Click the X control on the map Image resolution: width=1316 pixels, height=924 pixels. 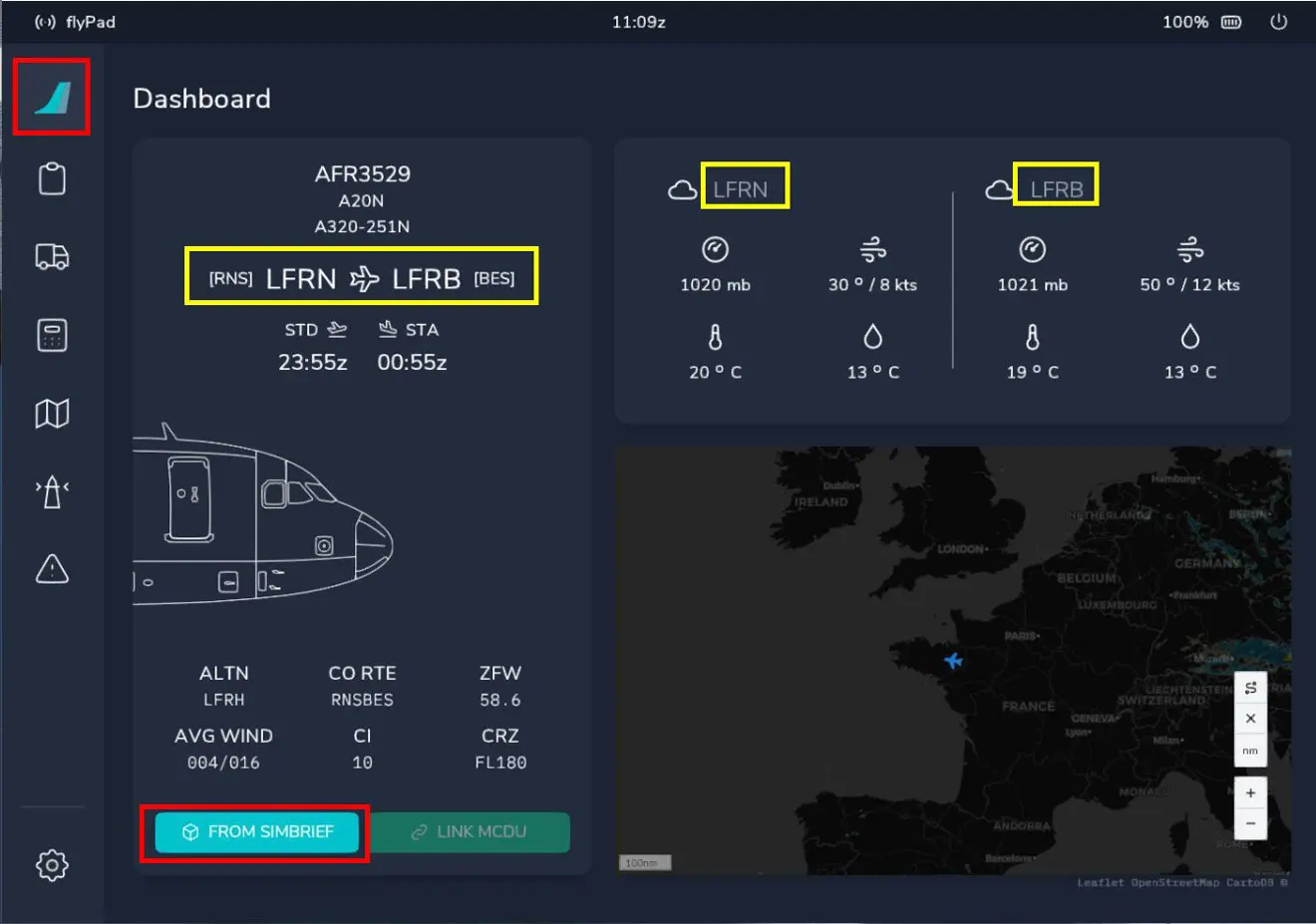(1250, 719)
